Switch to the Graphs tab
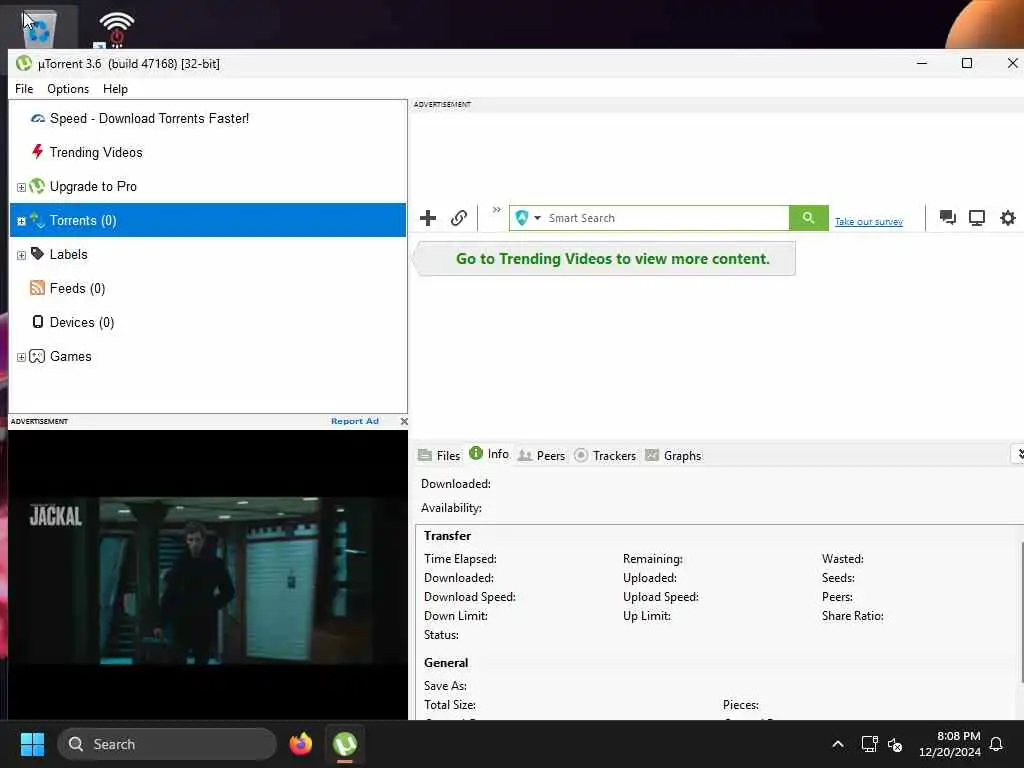This screenshot has height=768, width=1024. 673,455
